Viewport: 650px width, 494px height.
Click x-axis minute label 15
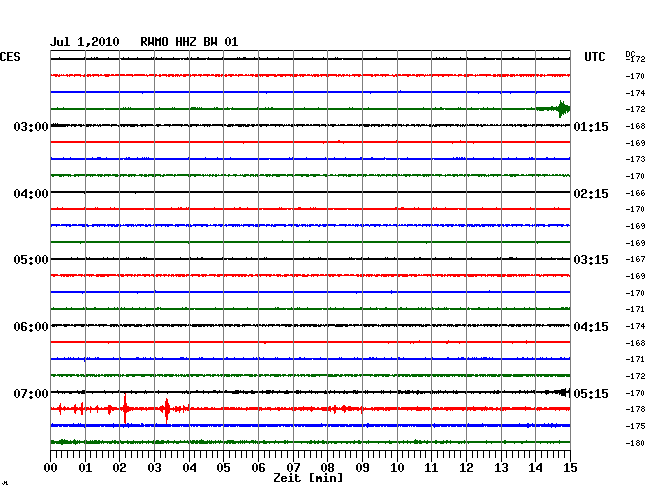tap(570, 467)
